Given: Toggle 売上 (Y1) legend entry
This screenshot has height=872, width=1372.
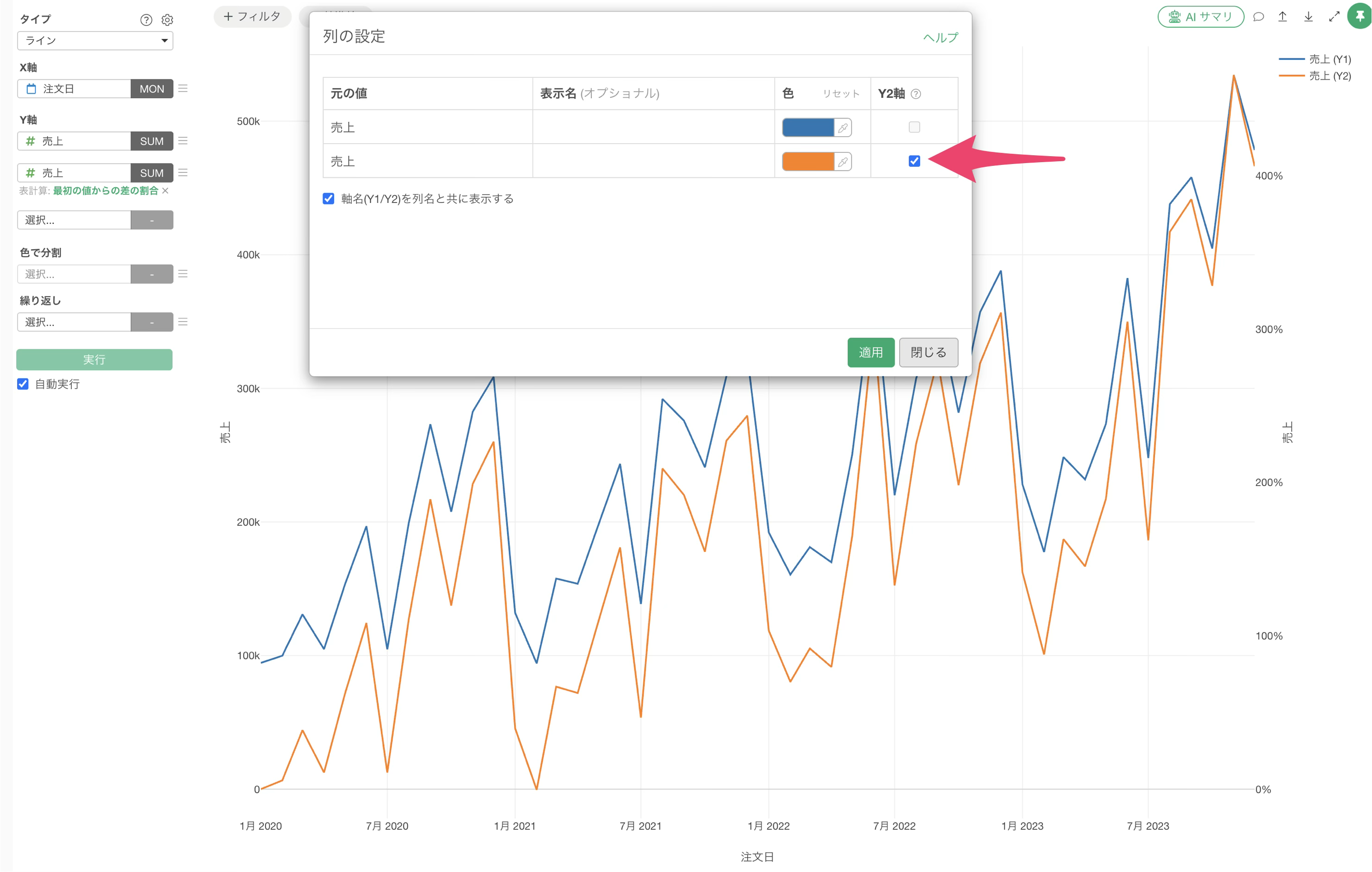Looking at the screenshot, I should 1315,59.
